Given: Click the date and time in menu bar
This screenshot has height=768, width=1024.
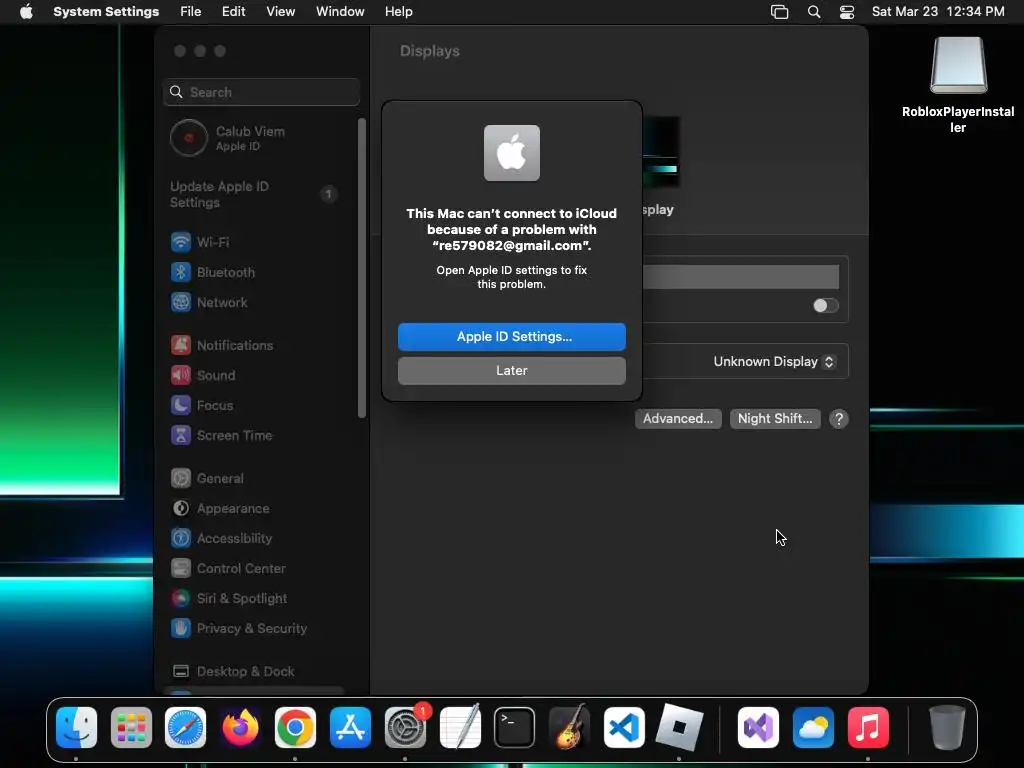Looking at the screenshot, I should click(938, 12).
